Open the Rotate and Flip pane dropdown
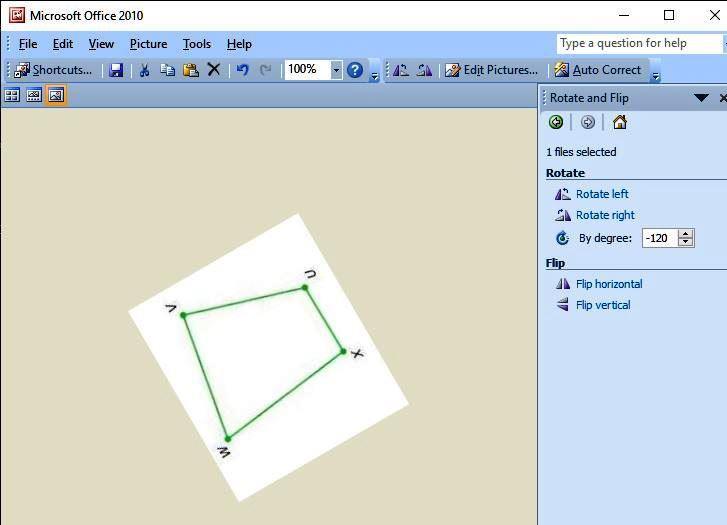 tap(701, 98)
